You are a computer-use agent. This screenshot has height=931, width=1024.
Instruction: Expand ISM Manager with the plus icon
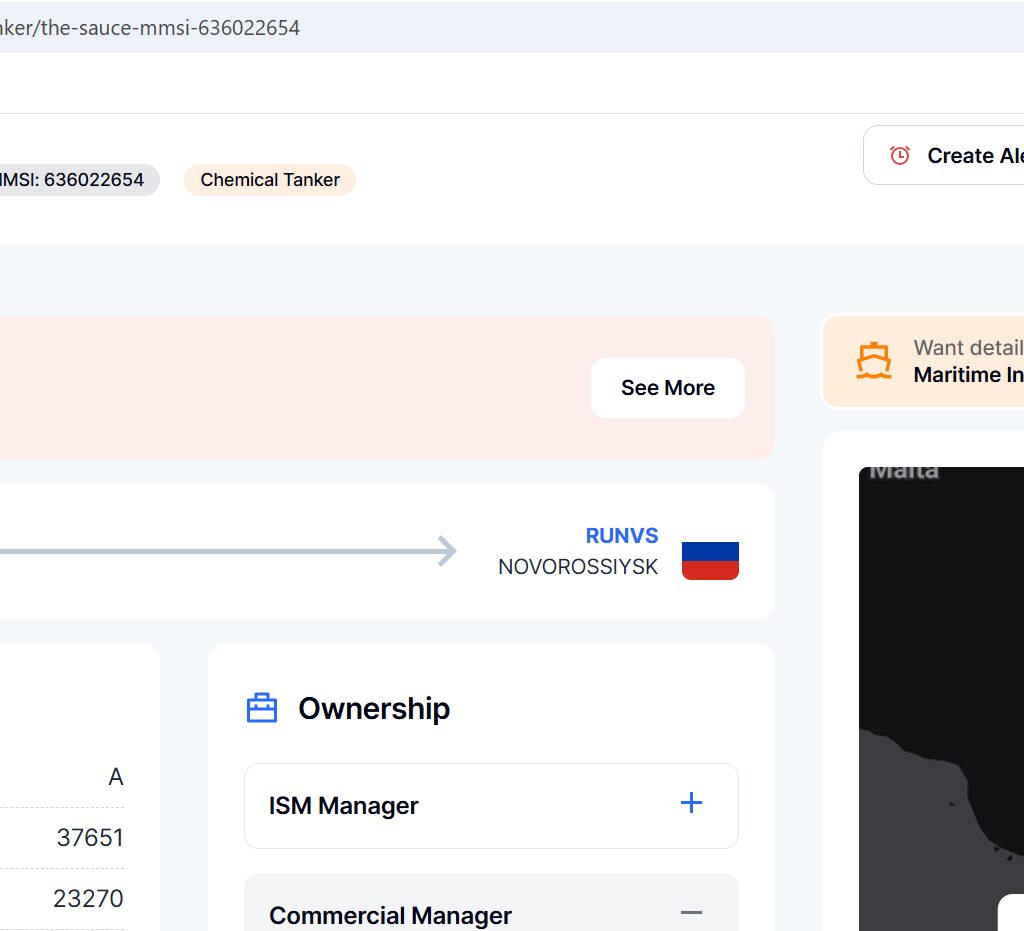tap(691, 803)
